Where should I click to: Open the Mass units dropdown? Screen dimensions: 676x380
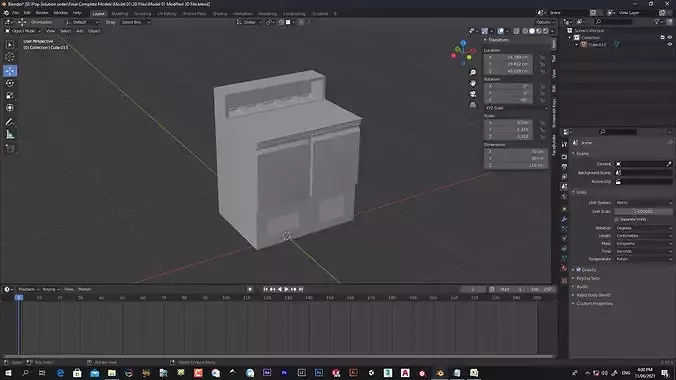(643, 244)
